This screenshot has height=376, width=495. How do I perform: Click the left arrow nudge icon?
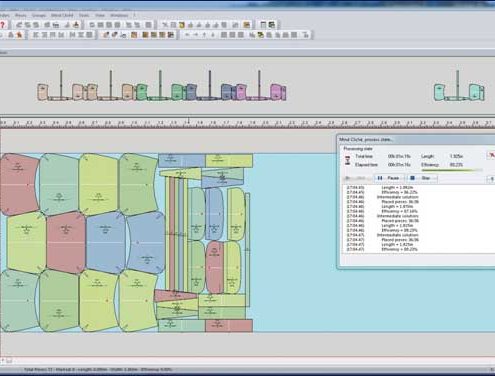[x=187, y=35]
